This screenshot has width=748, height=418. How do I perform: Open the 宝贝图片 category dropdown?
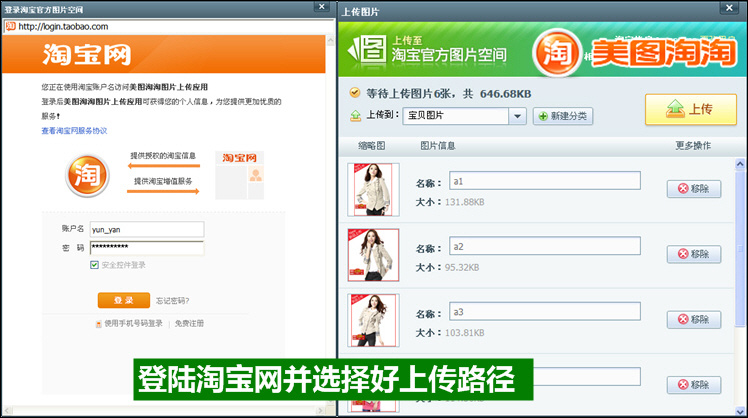click(x=517, y=116)
